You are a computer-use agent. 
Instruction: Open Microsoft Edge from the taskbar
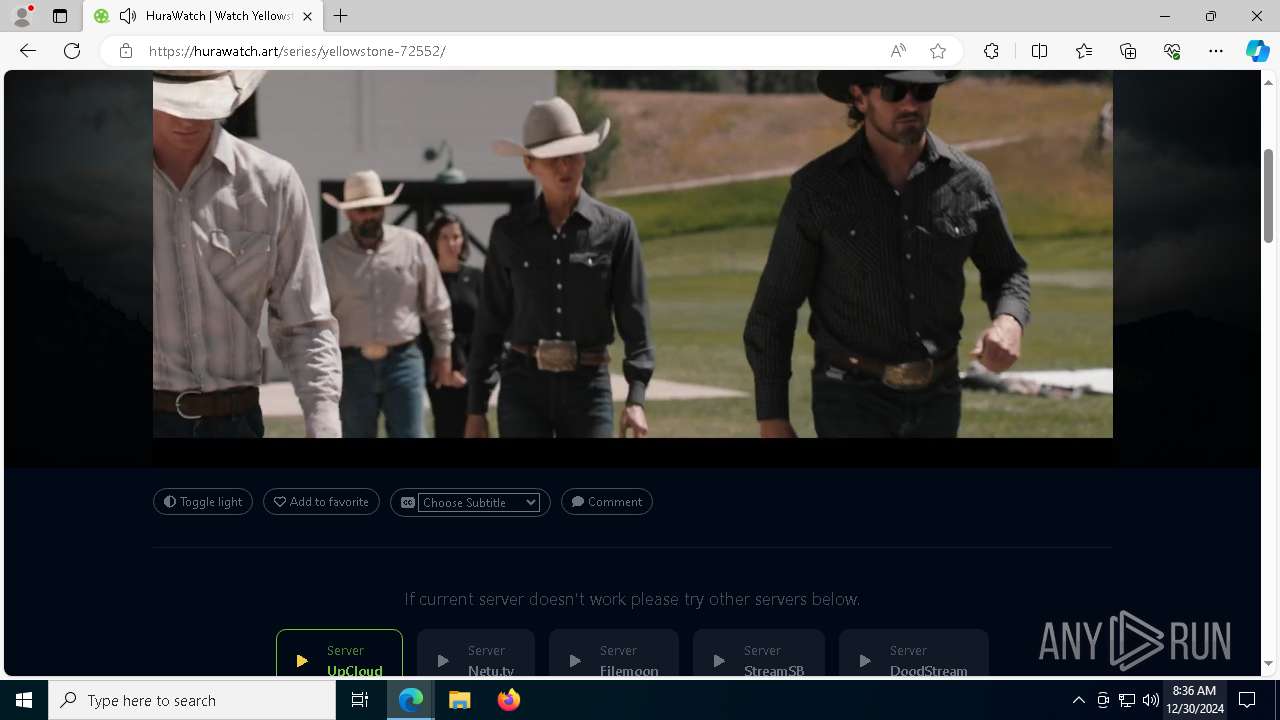coord(411,700)
